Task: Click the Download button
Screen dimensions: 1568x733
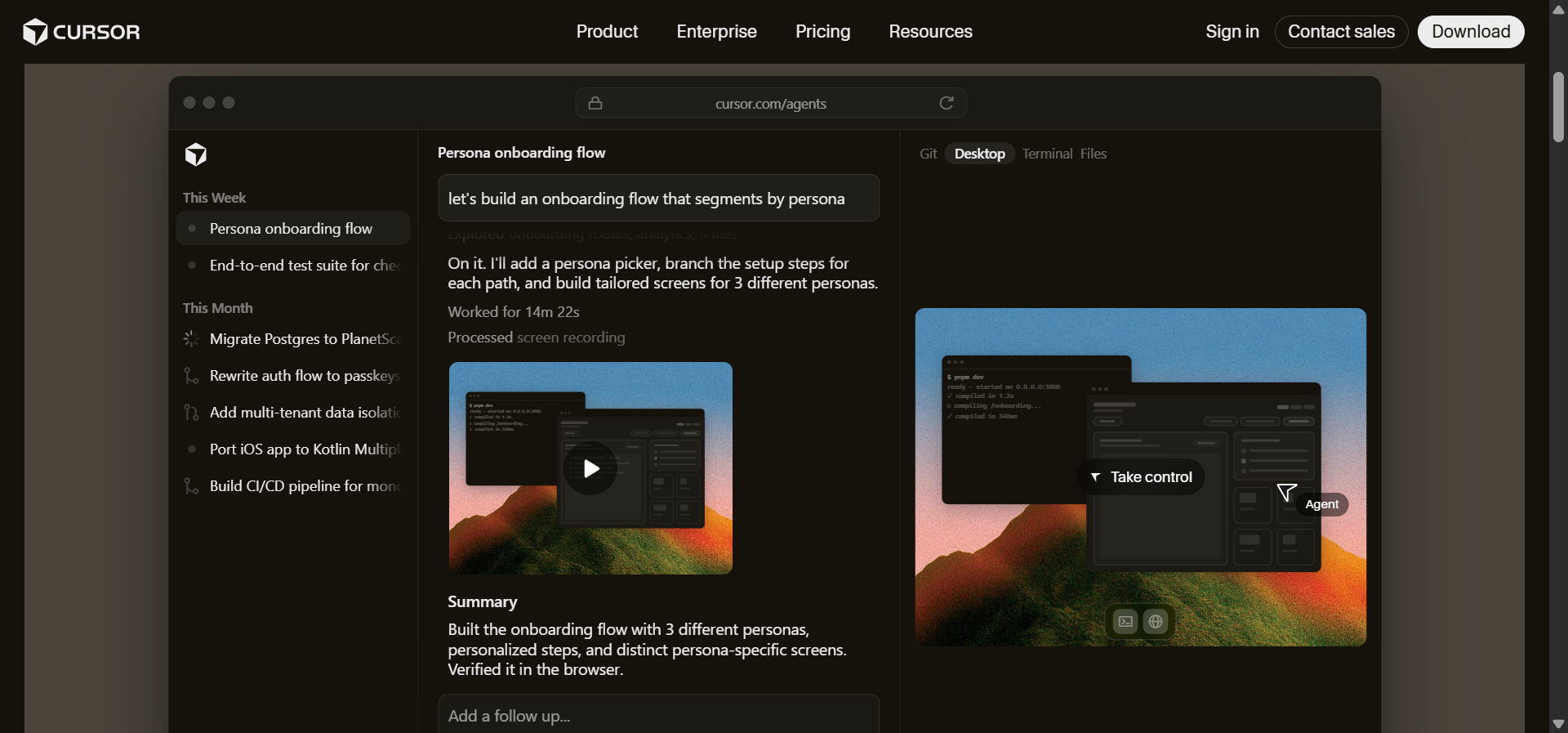Action: [x=1471, y=32]
